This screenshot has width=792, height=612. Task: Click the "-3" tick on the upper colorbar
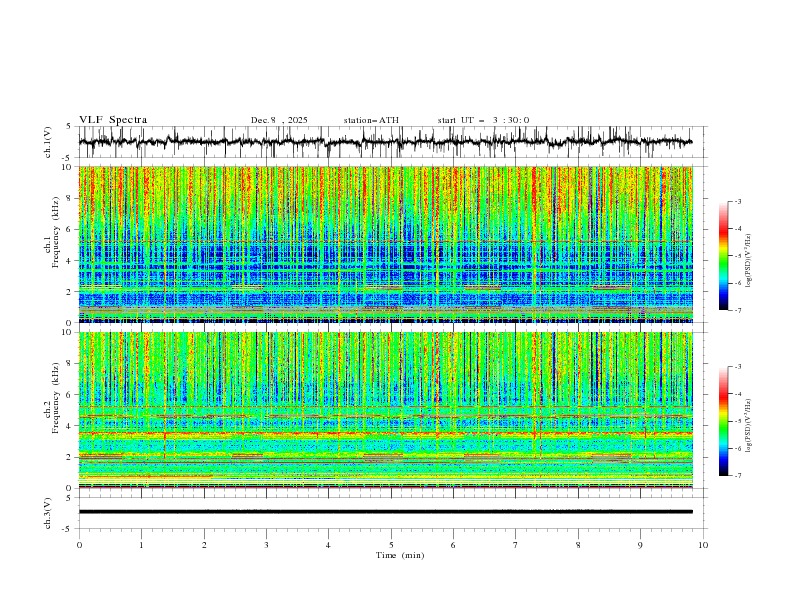737,201
